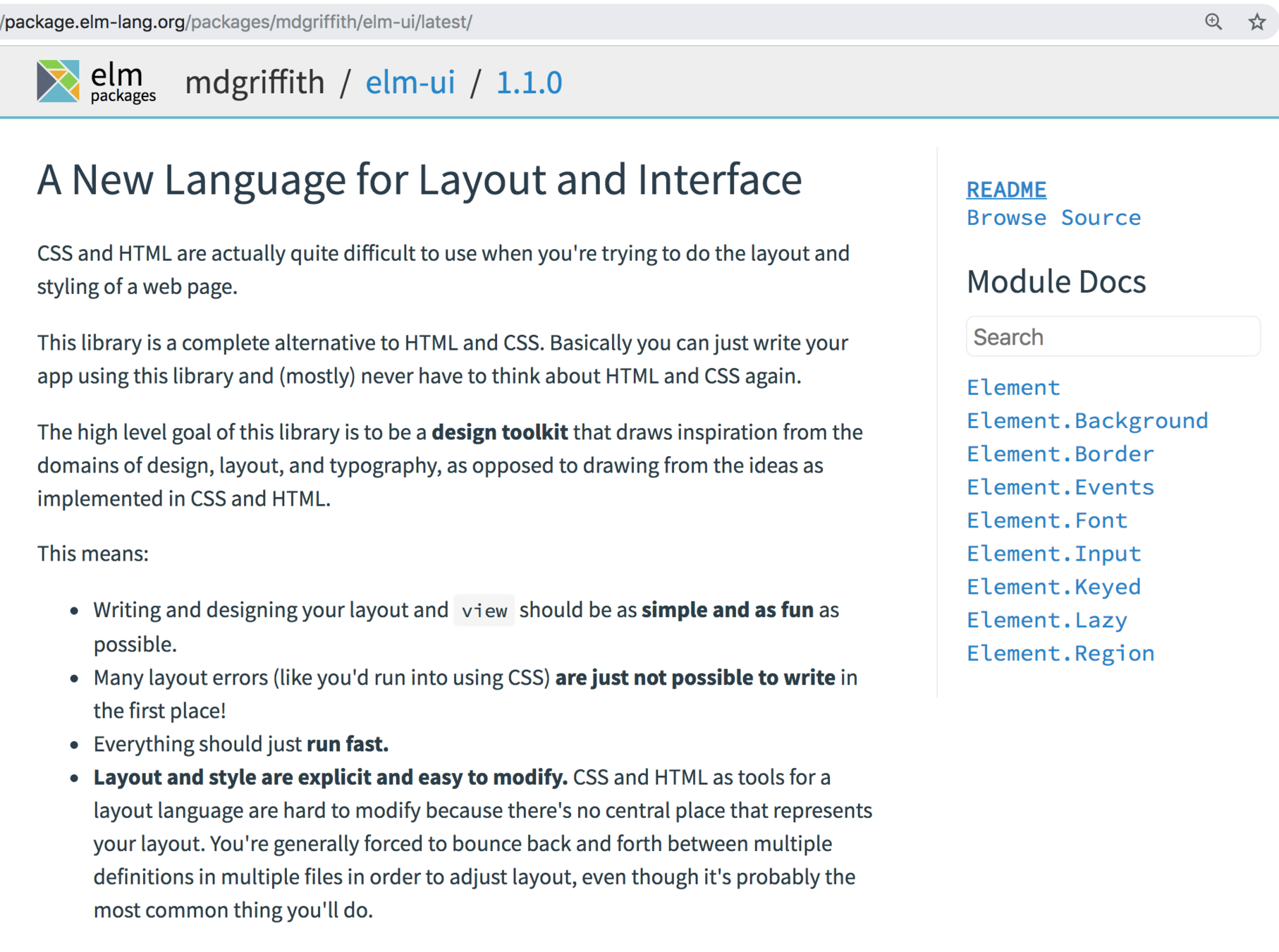
Task: Open the Element.Lazy module docs
Action: (1047, 619)
